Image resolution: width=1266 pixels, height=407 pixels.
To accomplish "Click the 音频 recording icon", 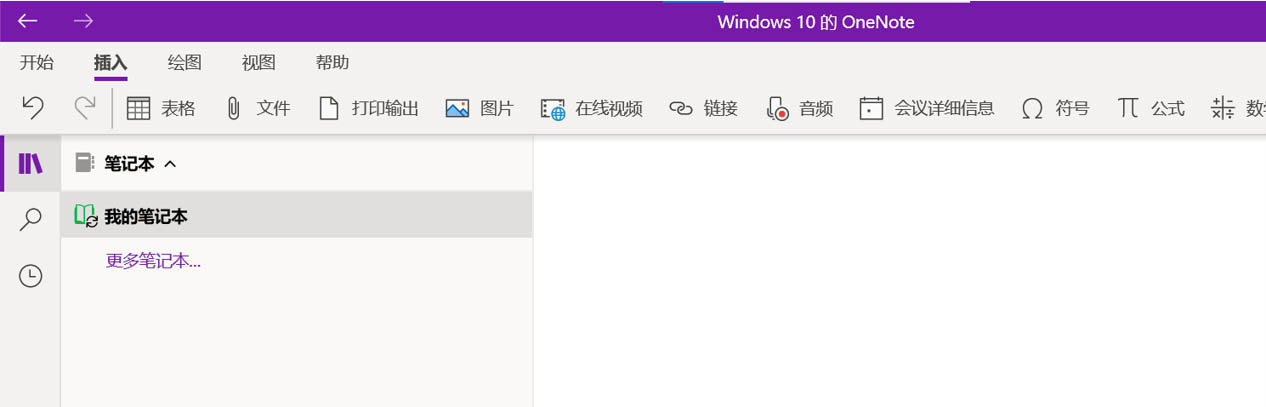I will click(777, 110).
